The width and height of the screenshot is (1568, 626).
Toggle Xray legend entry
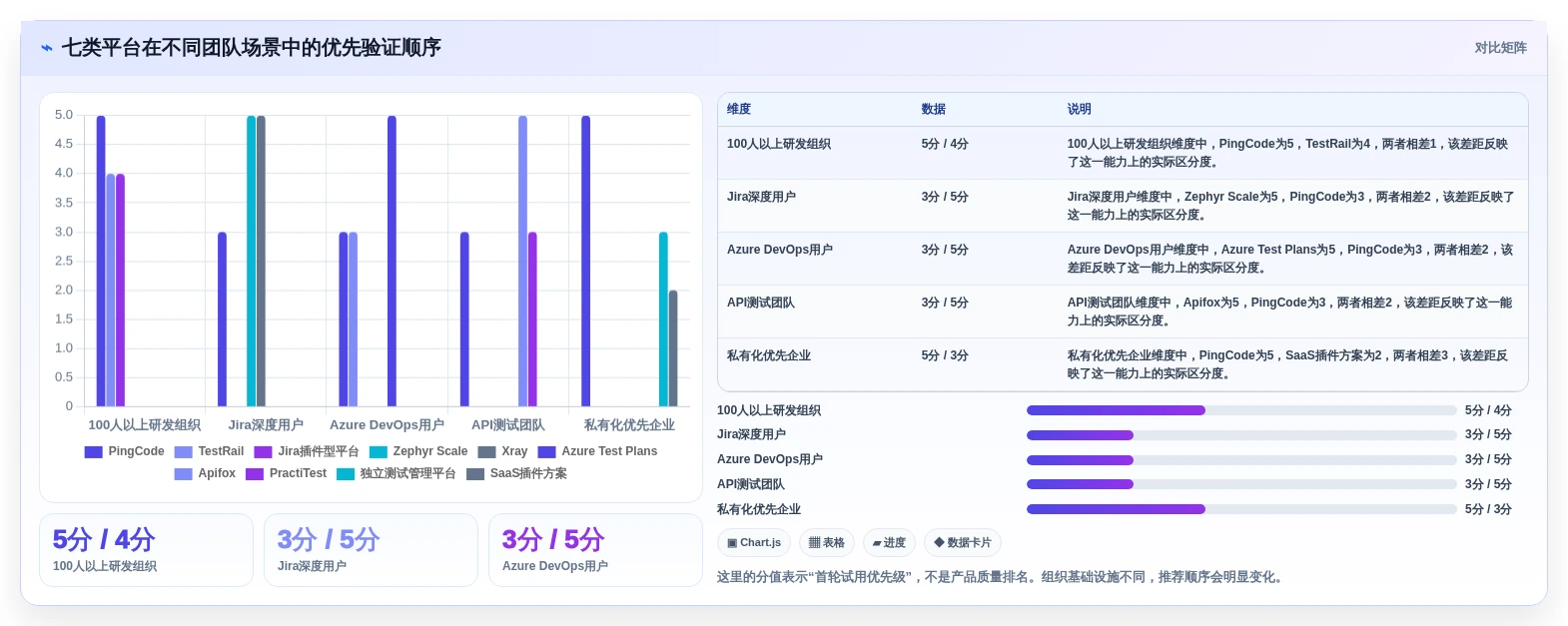pos(502,452)
